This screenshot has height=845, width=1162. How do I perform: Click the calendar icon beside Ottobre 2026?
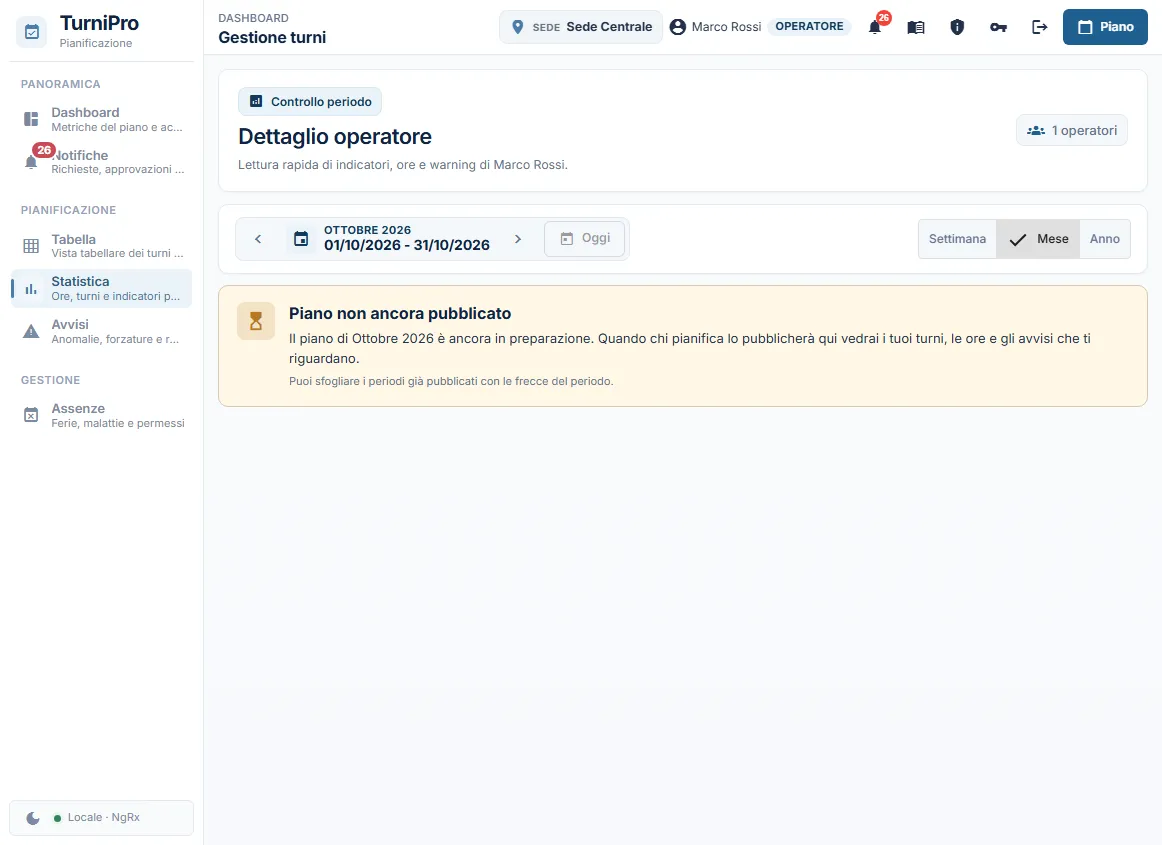pos(301,239)
